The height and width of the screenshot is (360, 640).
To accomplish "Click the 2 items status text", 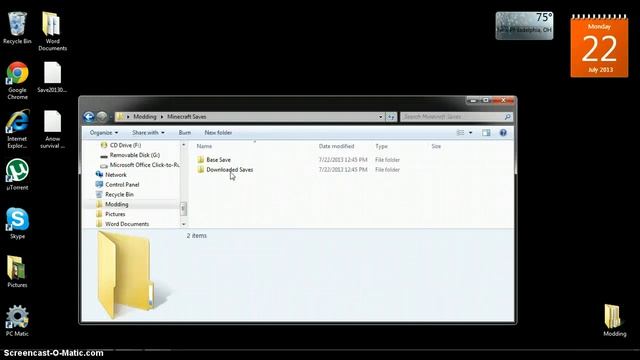I will (197, 236).
